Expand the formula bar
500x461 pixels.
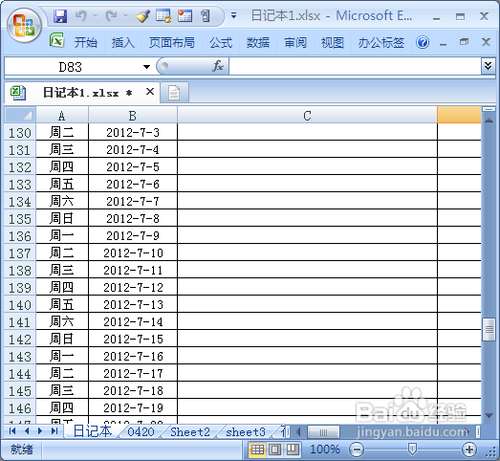tap(488, 66)
